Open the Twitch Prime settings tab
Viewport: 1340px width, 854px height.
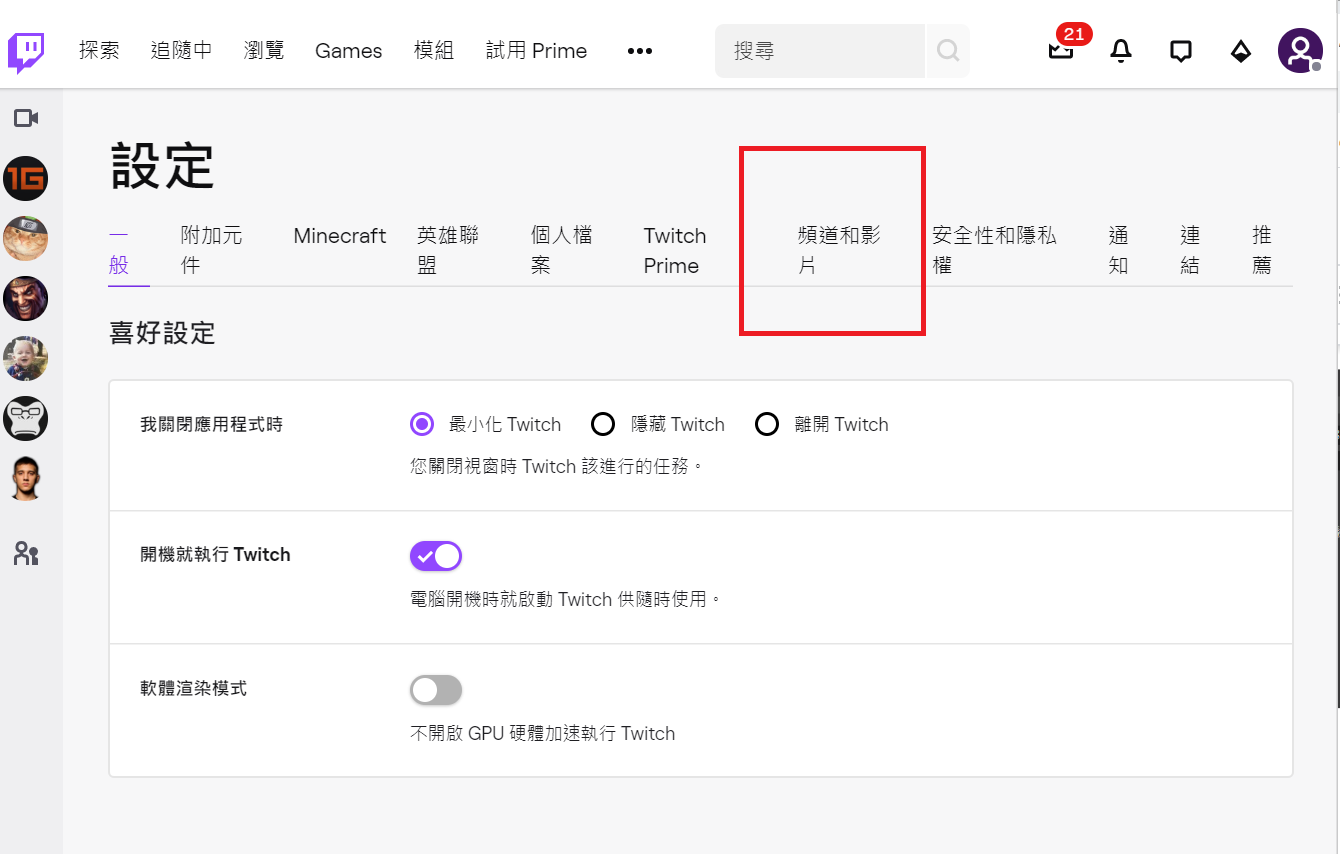675,251
